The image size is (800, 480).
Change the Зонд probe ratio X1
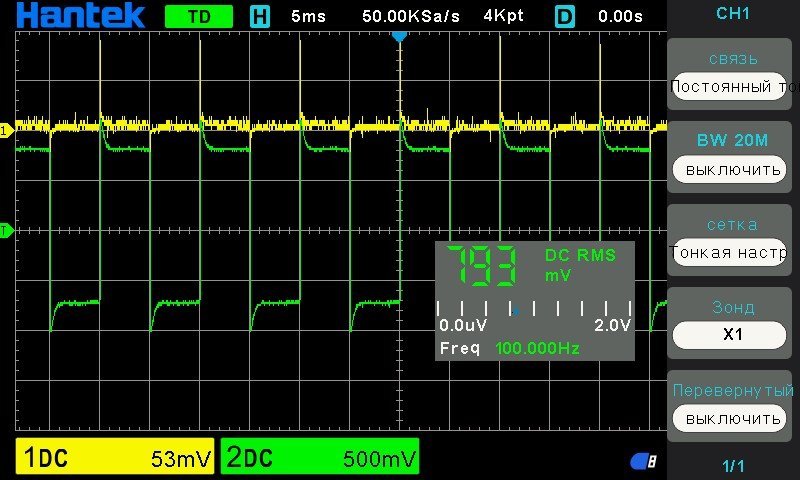pyautogui.click(x=730, y=335)
